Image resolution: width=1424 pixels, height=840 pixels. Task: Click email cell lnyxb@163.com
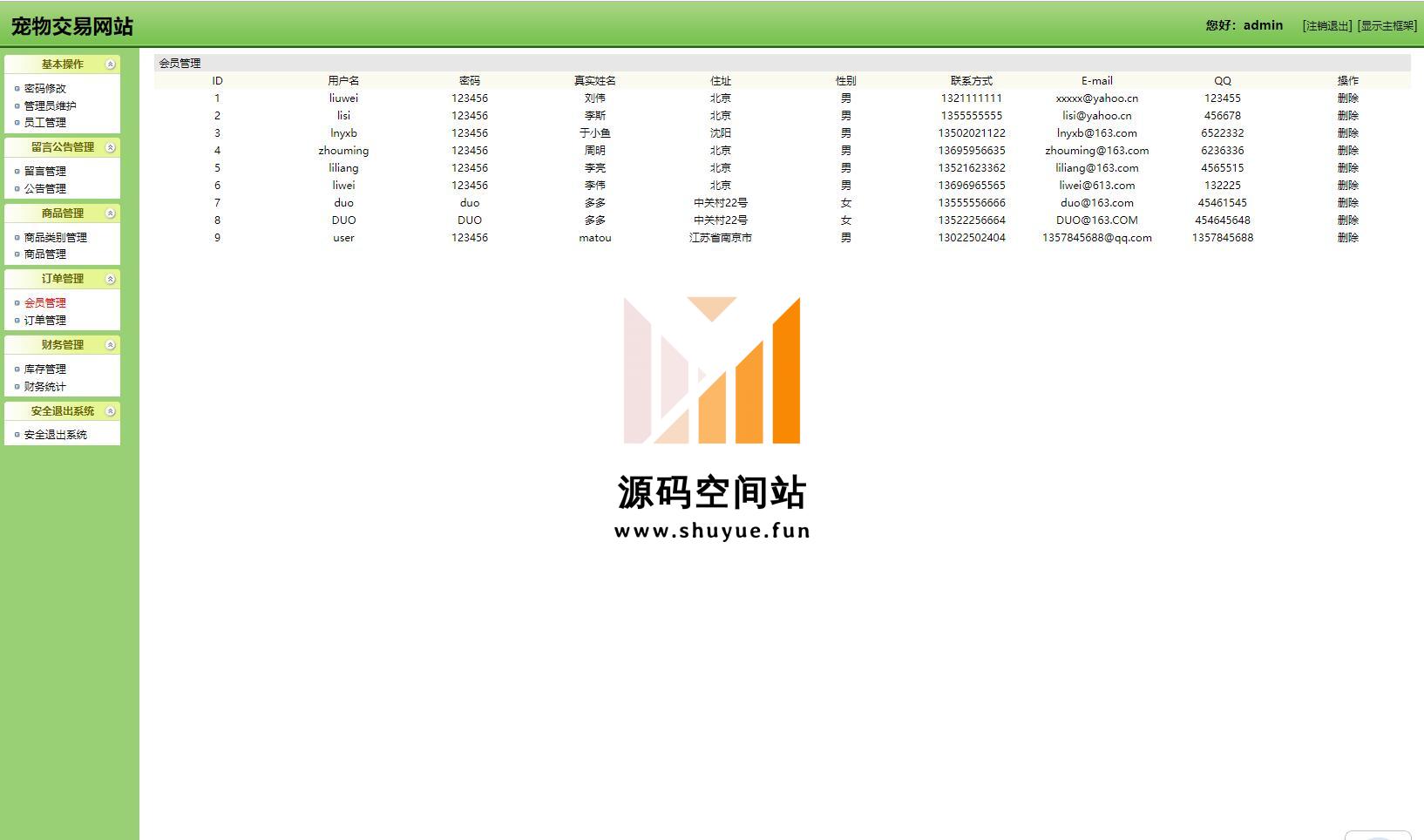click(x=1097, y=132)
